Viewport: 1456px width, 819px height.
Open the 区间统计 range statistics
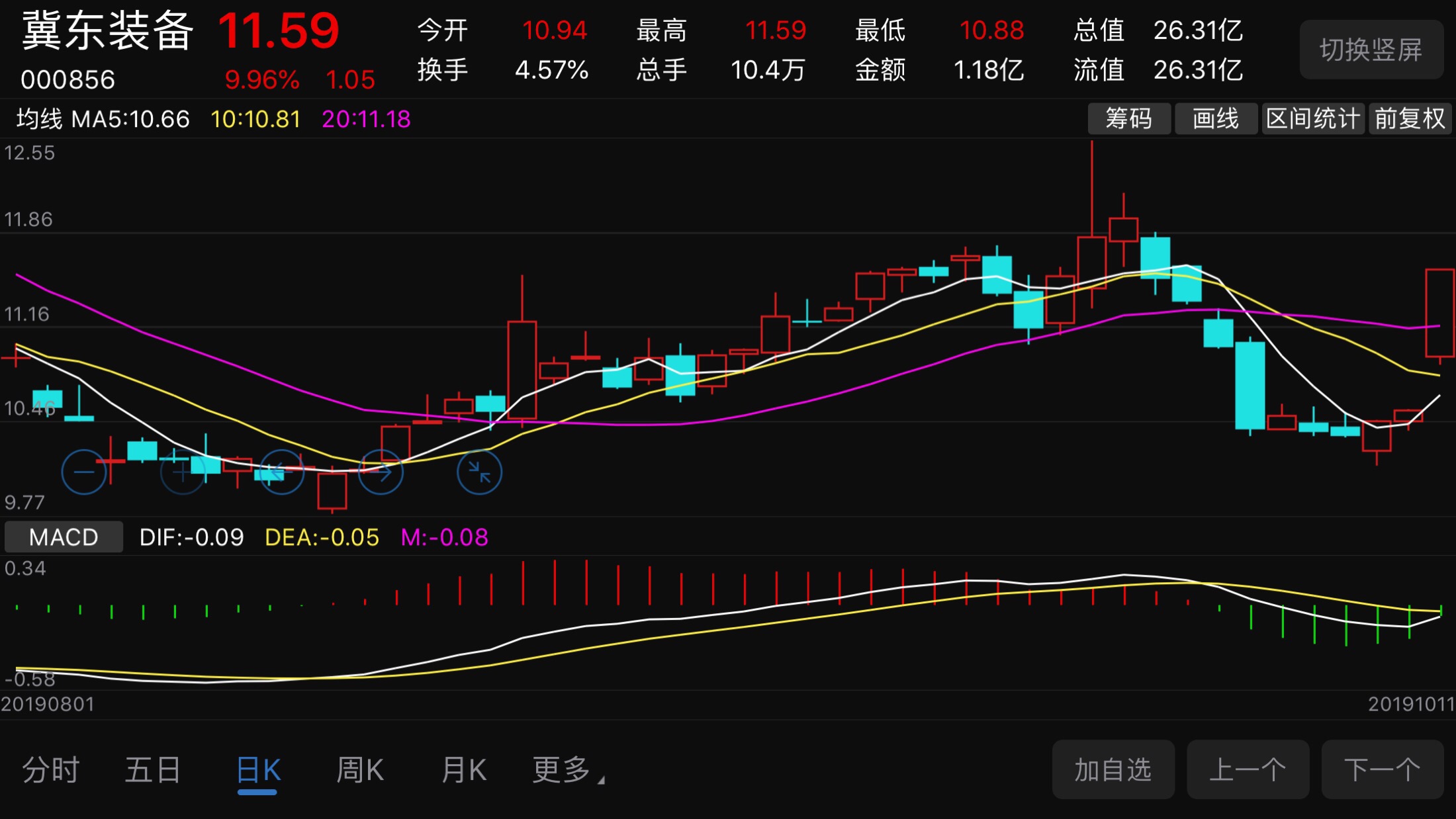pos(1312,119)
